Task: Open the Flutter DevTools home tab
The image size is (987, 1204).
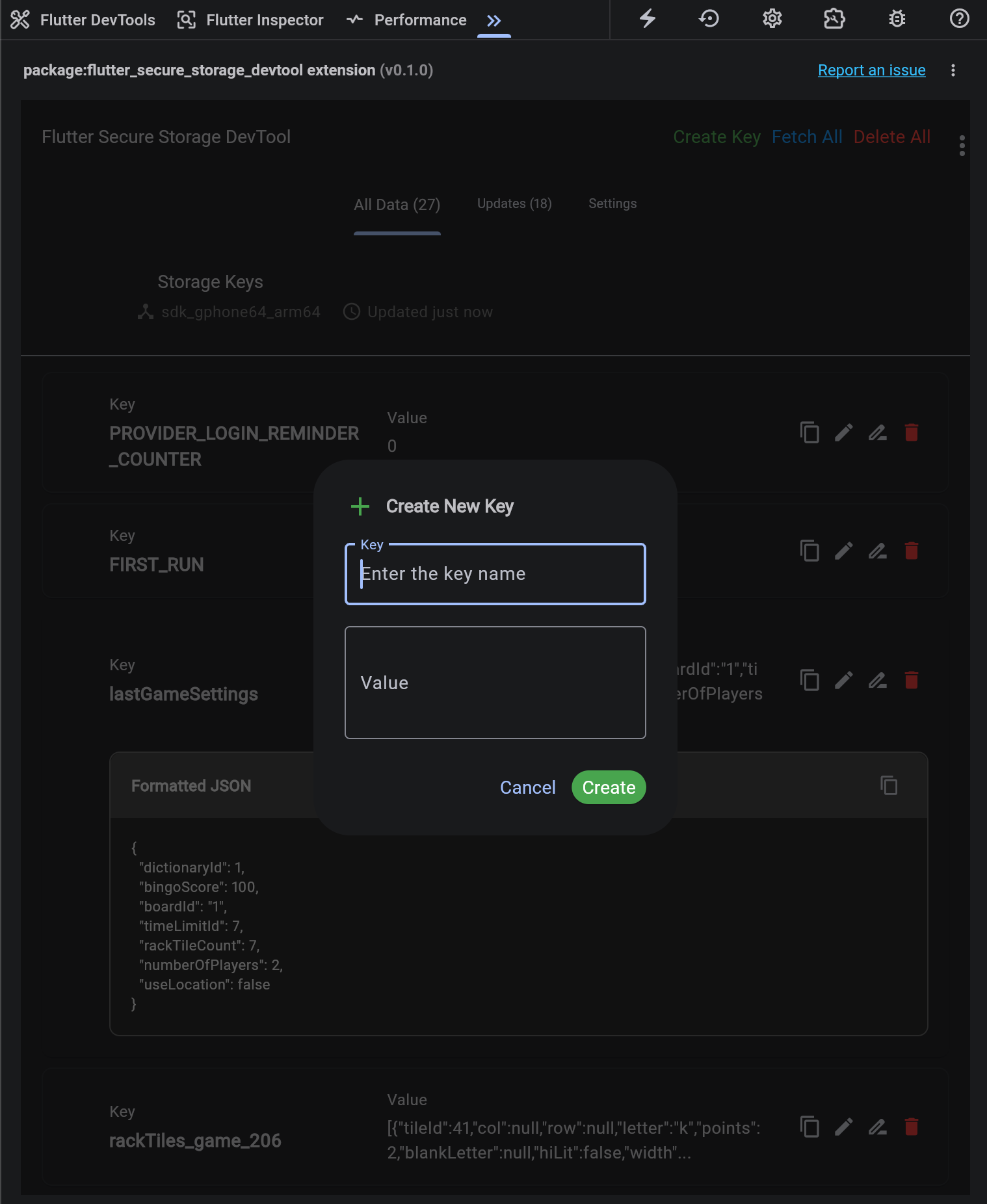Action: pyautogui.click(x=83, y=20)
